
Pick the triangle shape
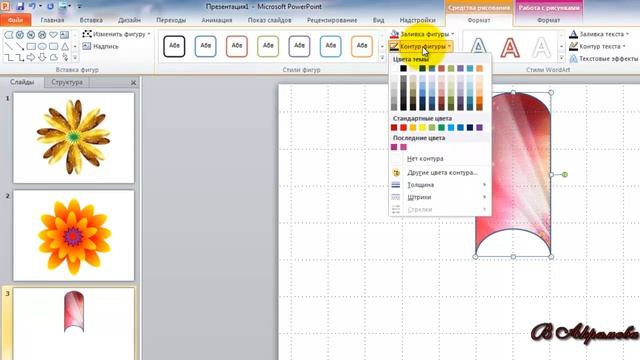tap(64, 47)
